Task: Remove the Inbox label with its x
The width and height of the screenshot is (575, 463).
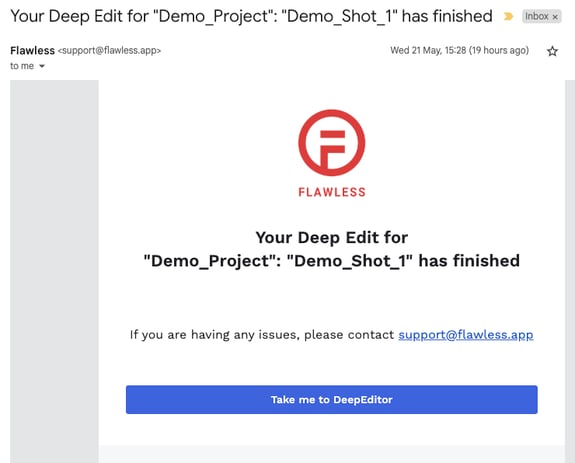Action: pyautogui.click(x=555, y=17)
